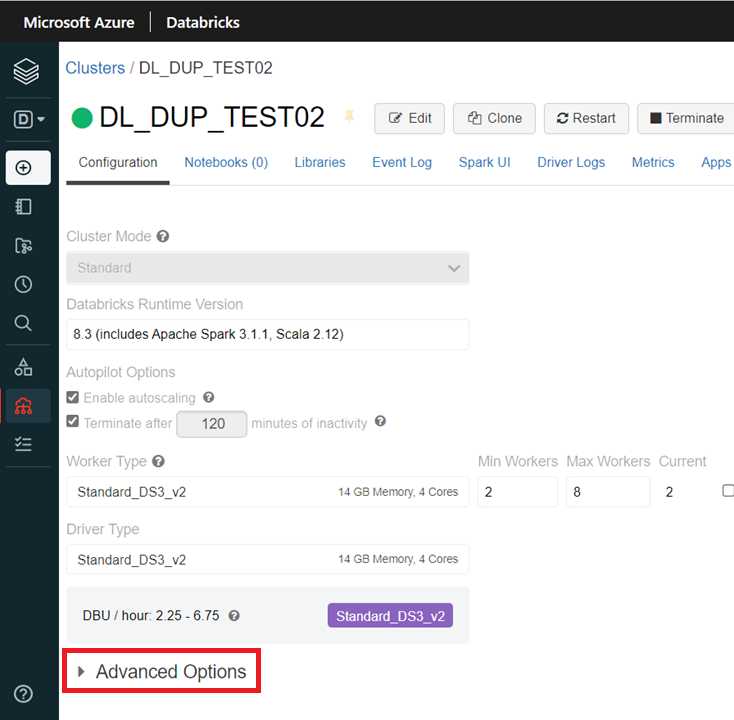Open the Workspace notebook icon
This screenshot has width=734, height=720.
tap(23, 206)
